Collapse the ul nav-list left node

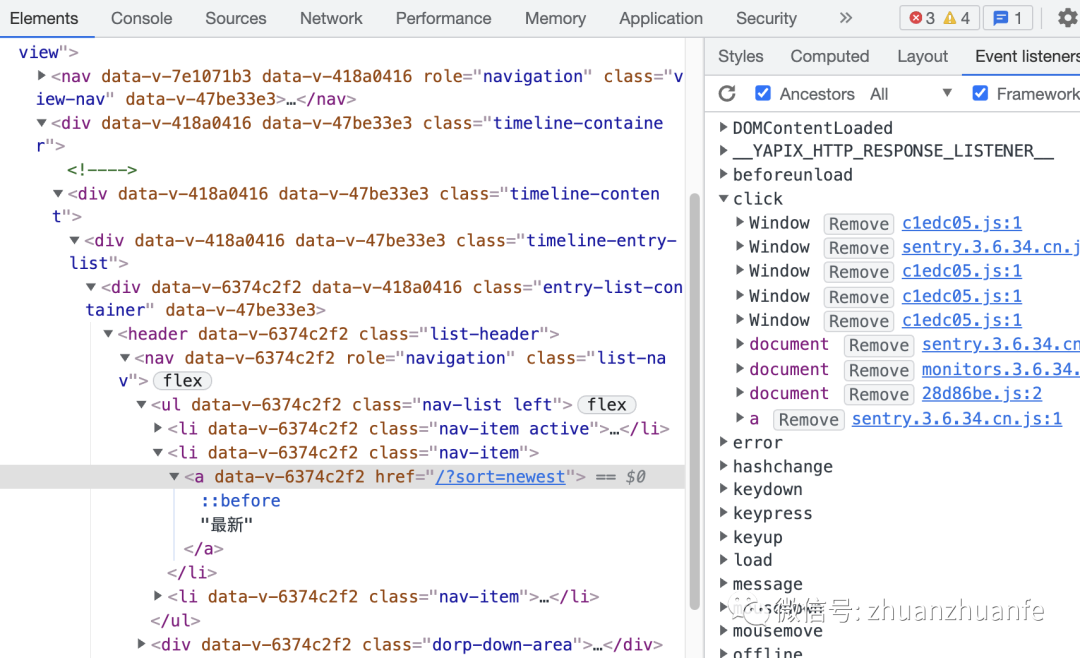[141, 404]
